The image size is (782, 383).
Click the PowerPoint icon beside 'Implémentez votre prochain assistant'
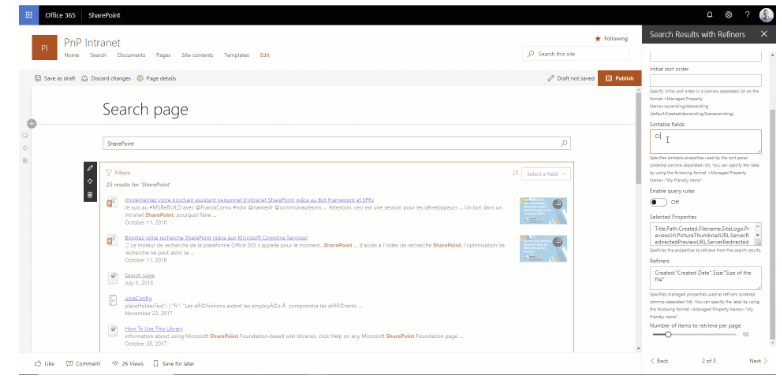112,202
